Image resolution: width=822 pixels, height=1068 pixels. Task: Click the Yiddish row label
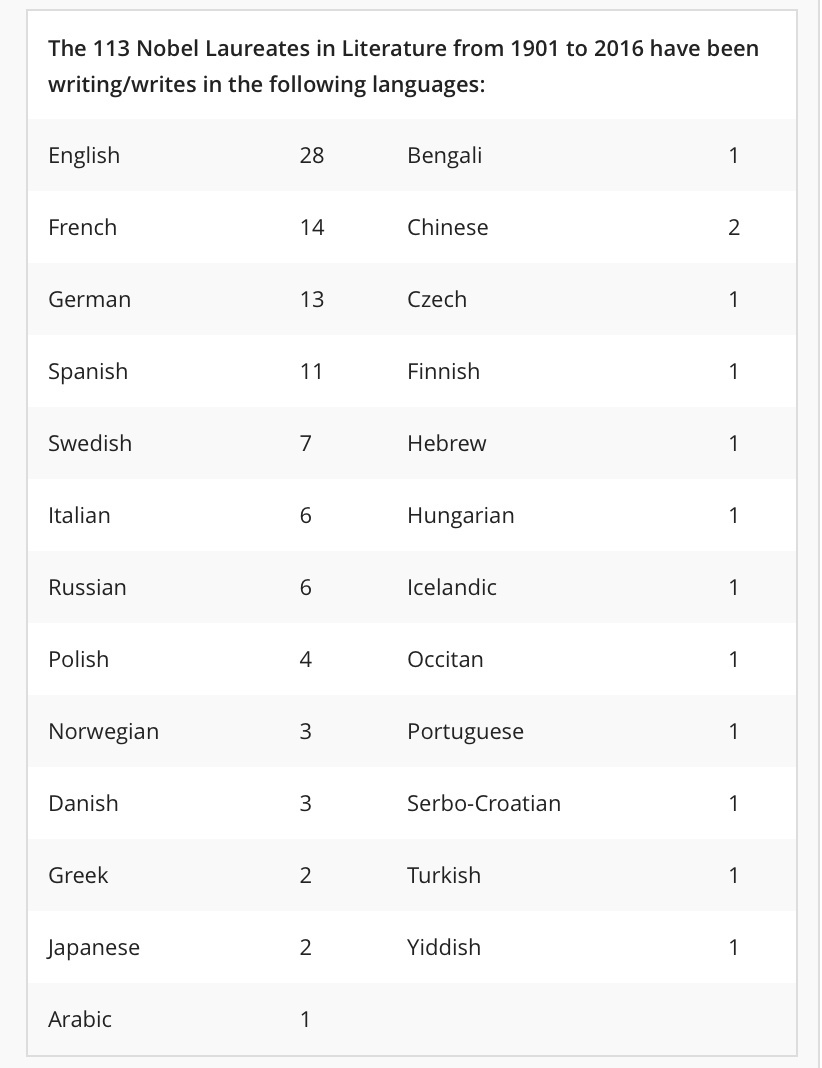pos(444,947)
